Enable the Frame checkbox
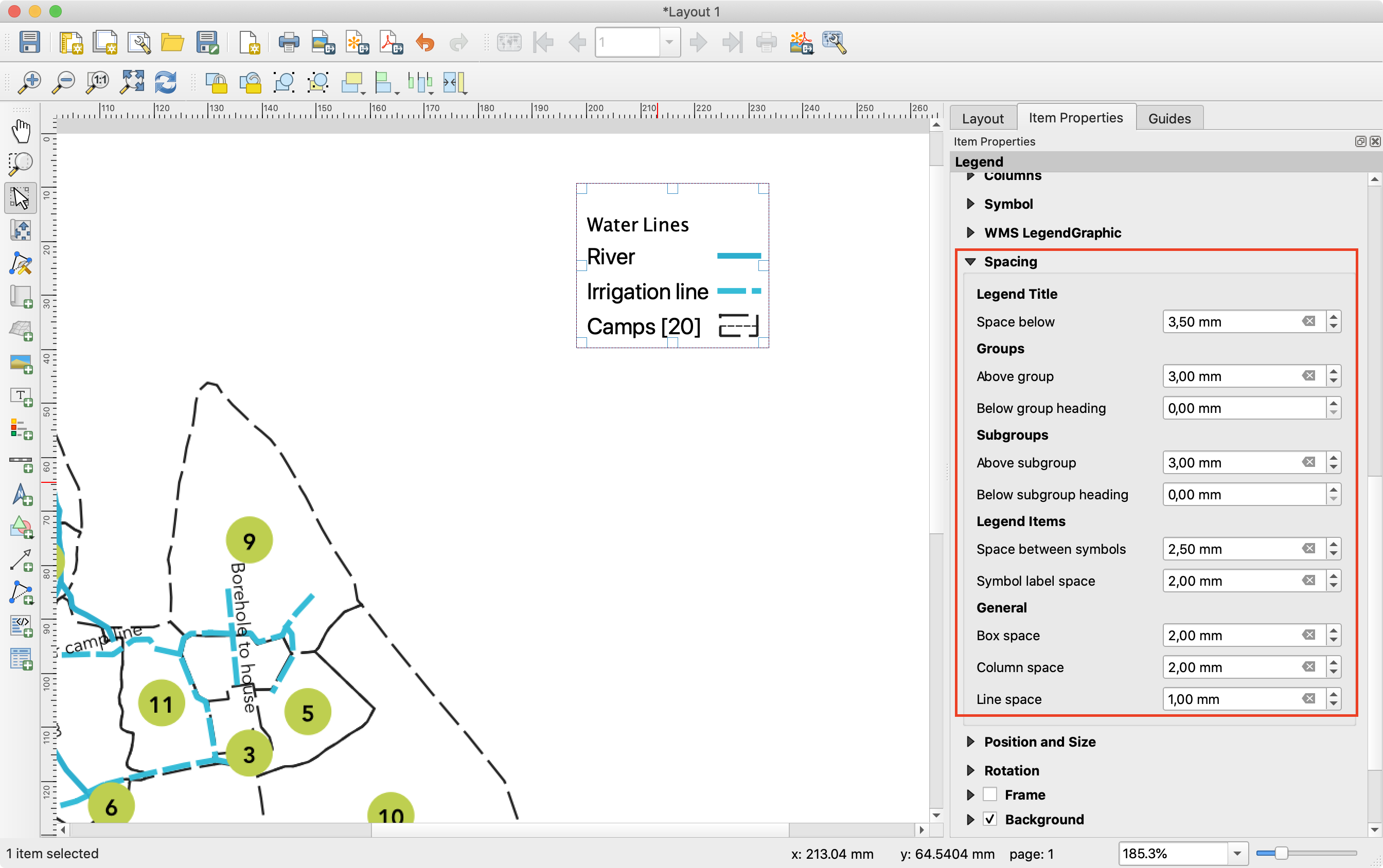Screen dimensions: 1383x868 click(989, 794)
